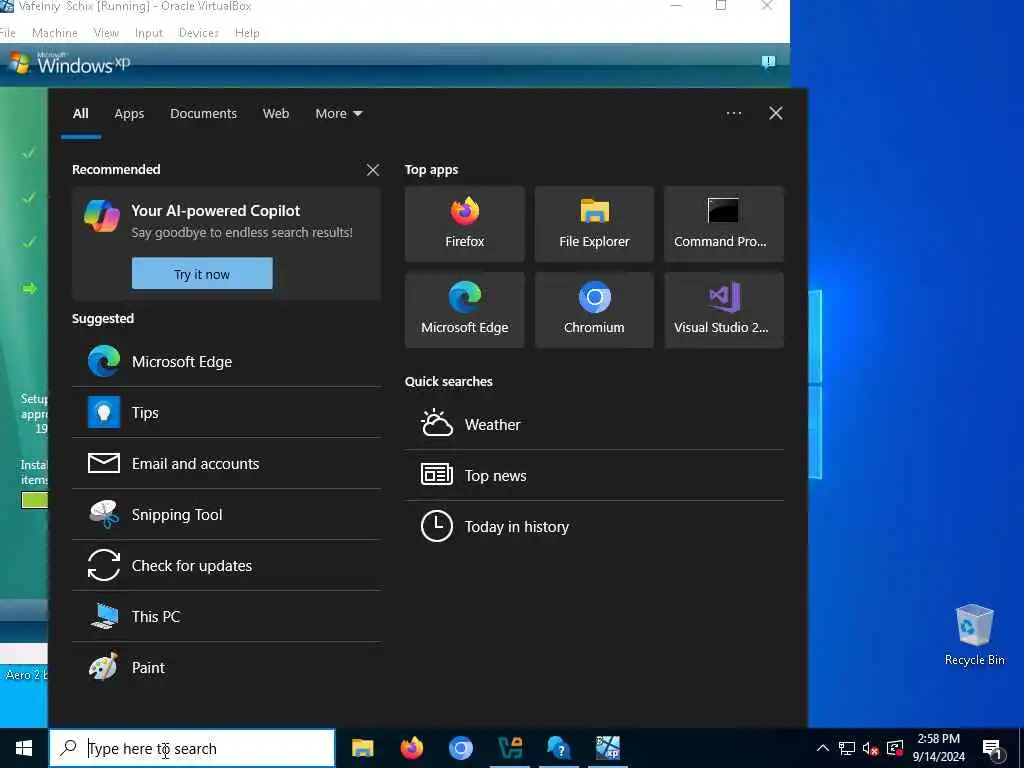Viewport: 1024px width, 768px height.
Task: Open Firefox from Top apps
Action: coord(464,224)
